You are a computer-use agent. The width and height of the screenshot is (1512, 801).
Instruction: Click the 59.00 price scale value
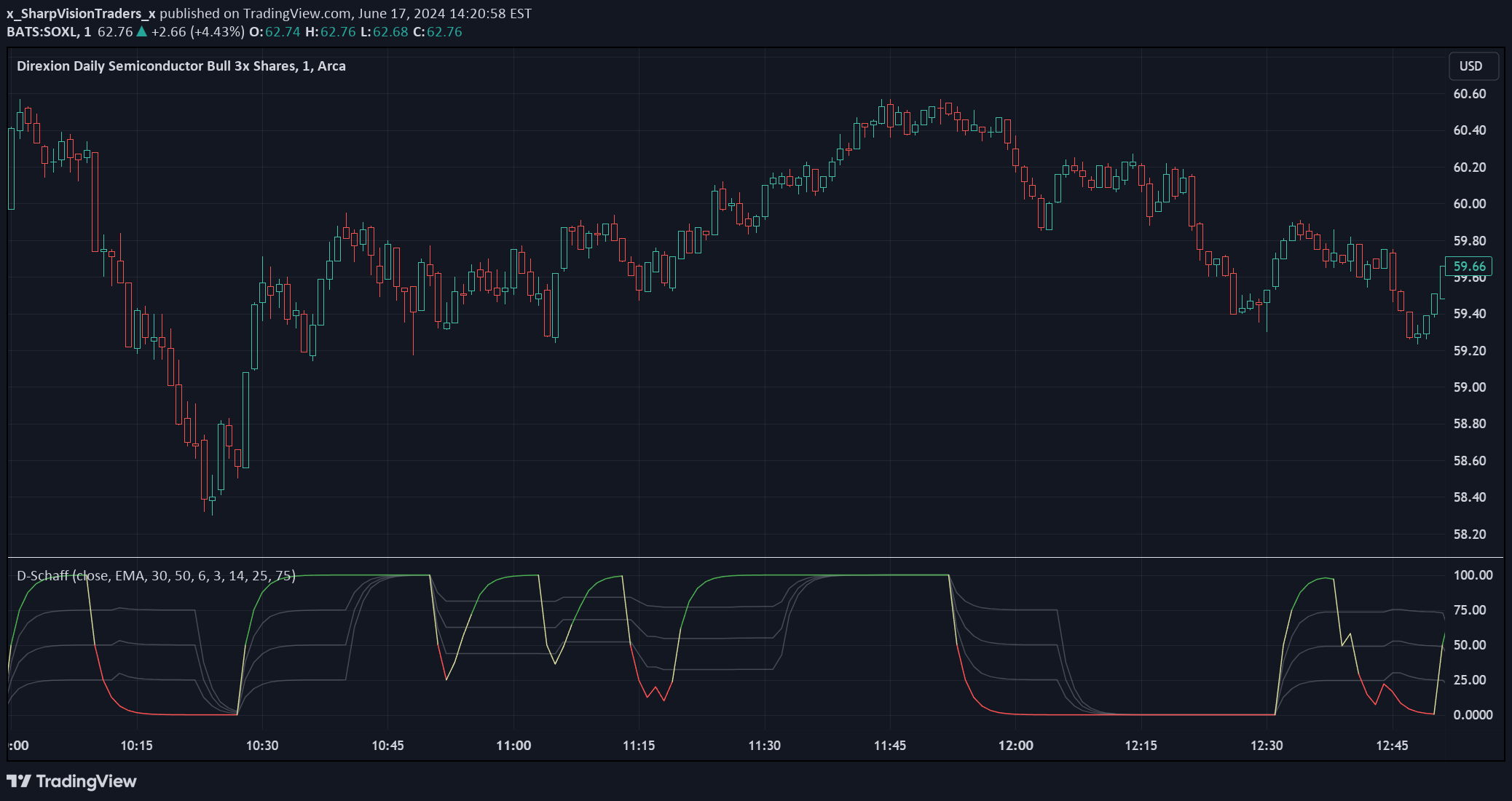pyautogui.click(x=1470, y=387)
